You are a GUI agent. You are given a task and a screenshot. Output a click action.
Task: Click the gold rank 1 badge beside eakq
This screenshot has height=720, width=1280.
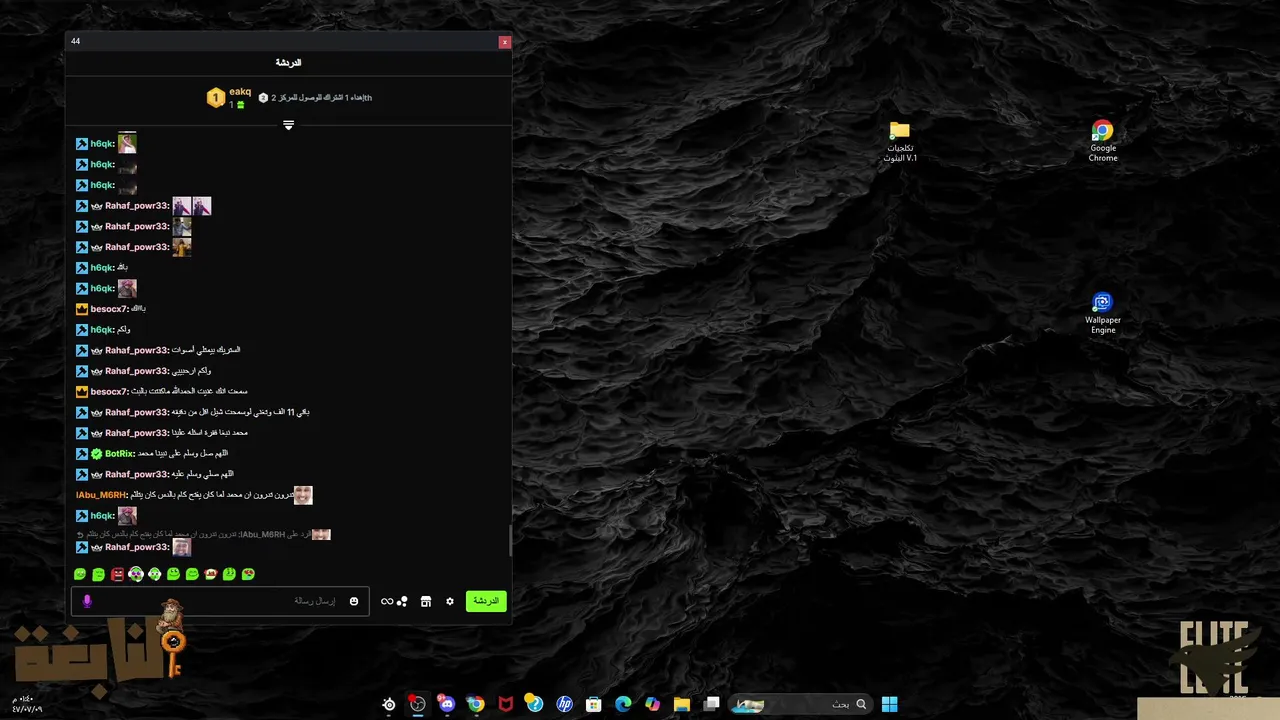(215, 98)
